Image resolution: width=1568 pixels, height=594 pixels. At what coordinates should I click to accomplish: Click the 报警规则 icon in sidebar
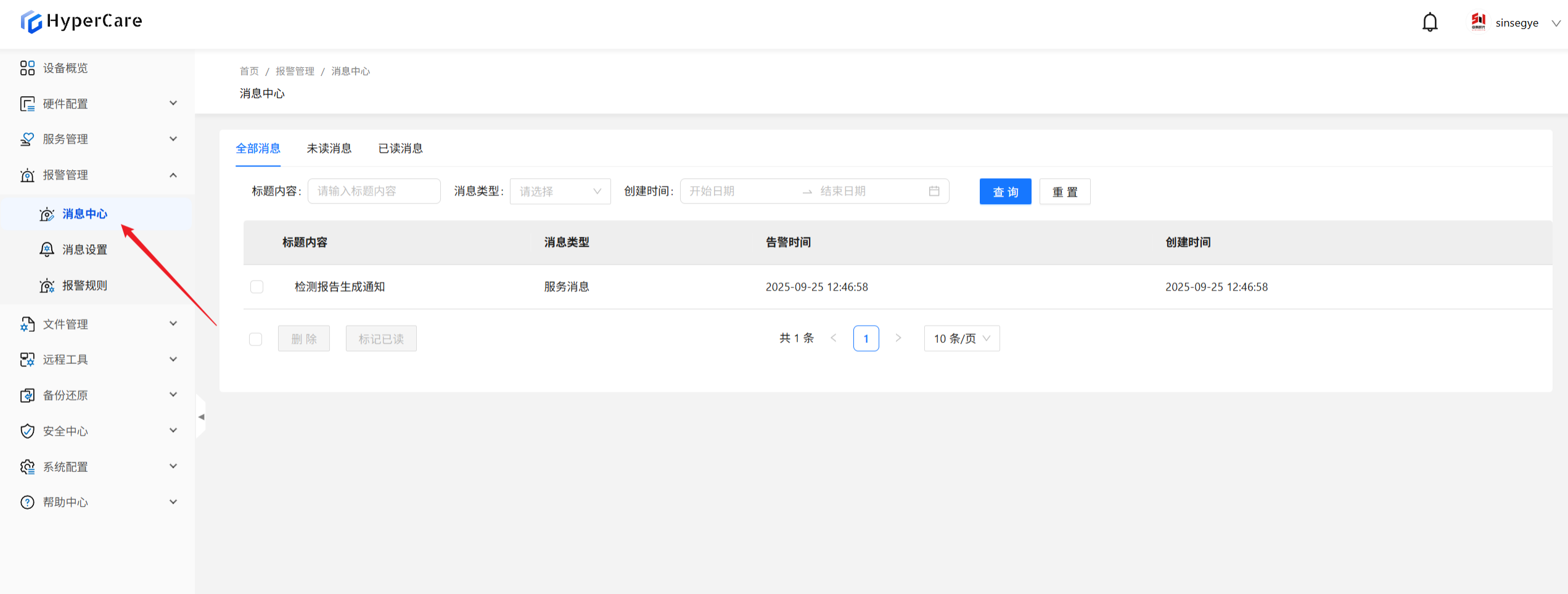47,286
